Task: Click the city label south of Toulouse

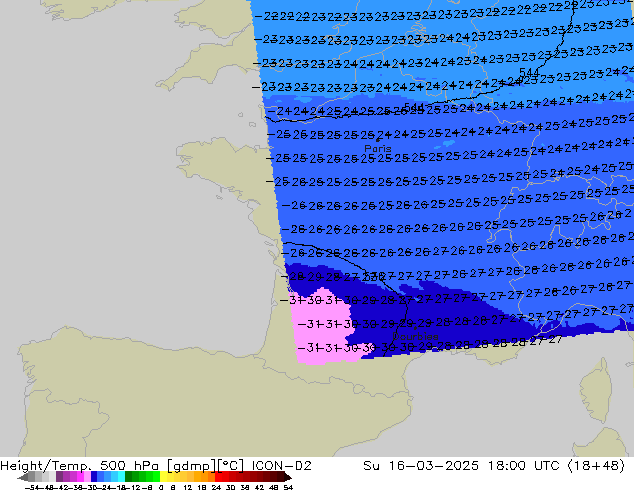Action: pos(415,336)
